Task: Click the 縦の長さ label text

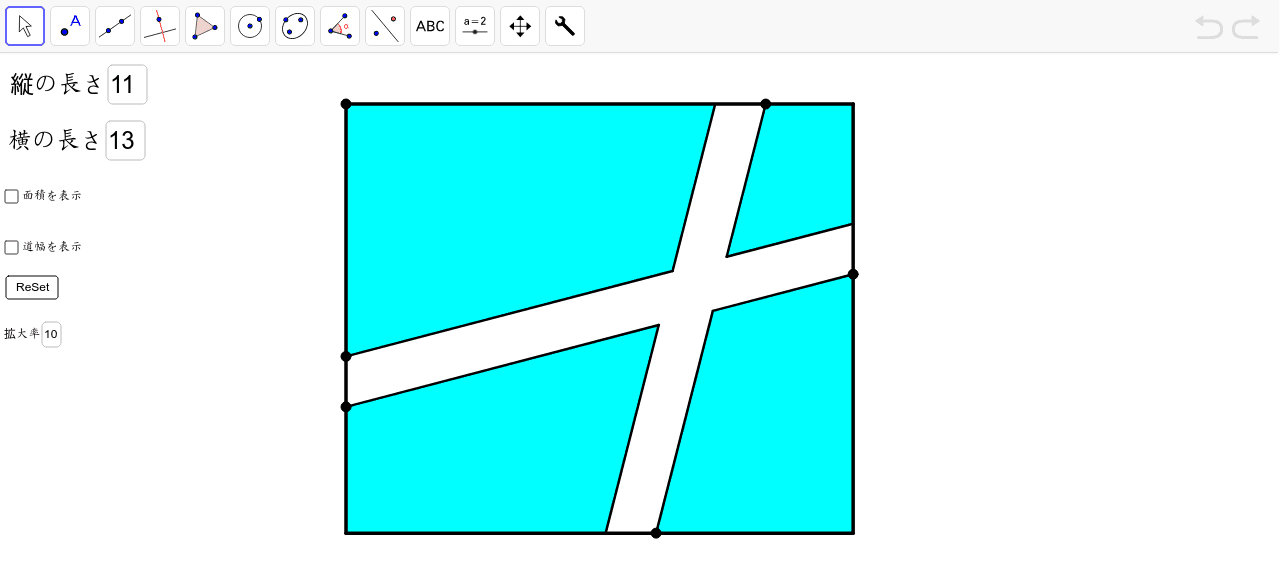Action: (57, 84)
